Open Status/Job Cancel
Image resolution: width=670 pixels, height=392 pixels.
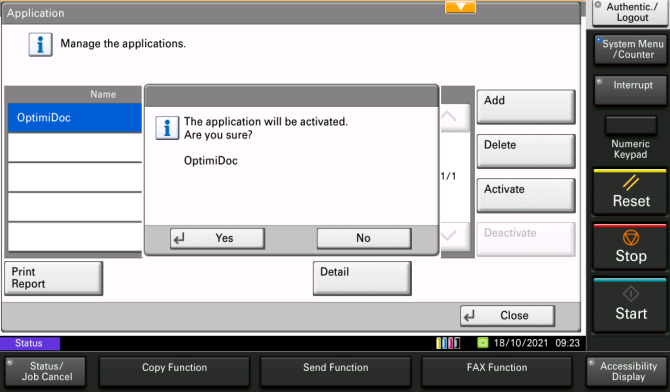click(x=45, y=371)
